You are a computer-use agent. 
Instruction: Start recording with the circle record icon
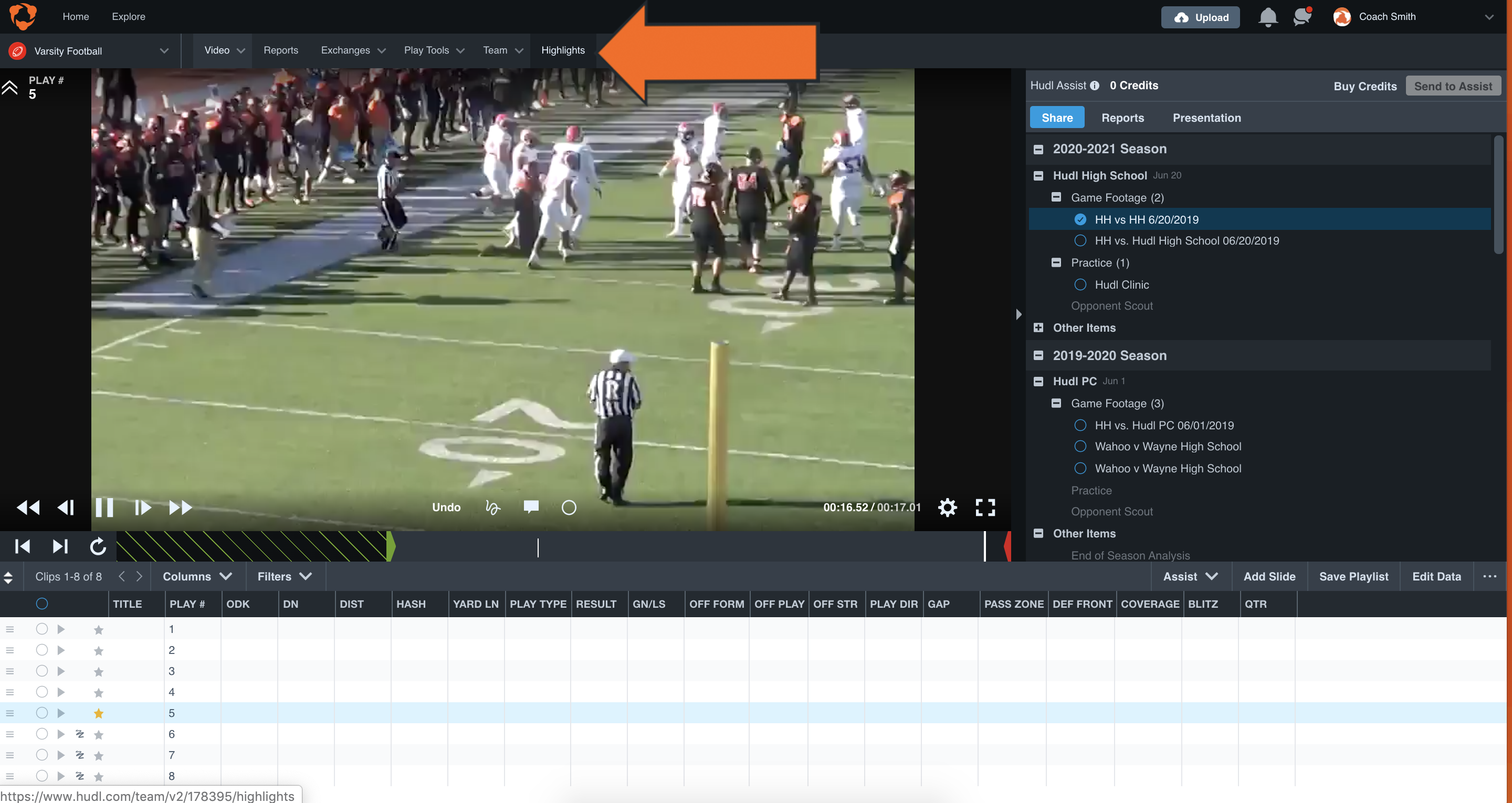tap(568, 507)
